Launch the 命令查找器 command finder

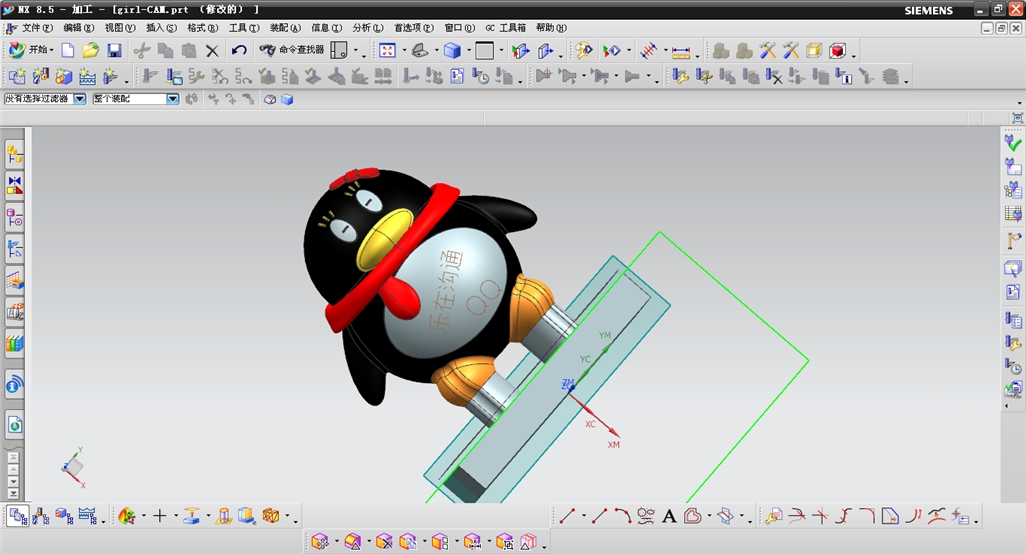pyautogui.click(x=292, y=50)
